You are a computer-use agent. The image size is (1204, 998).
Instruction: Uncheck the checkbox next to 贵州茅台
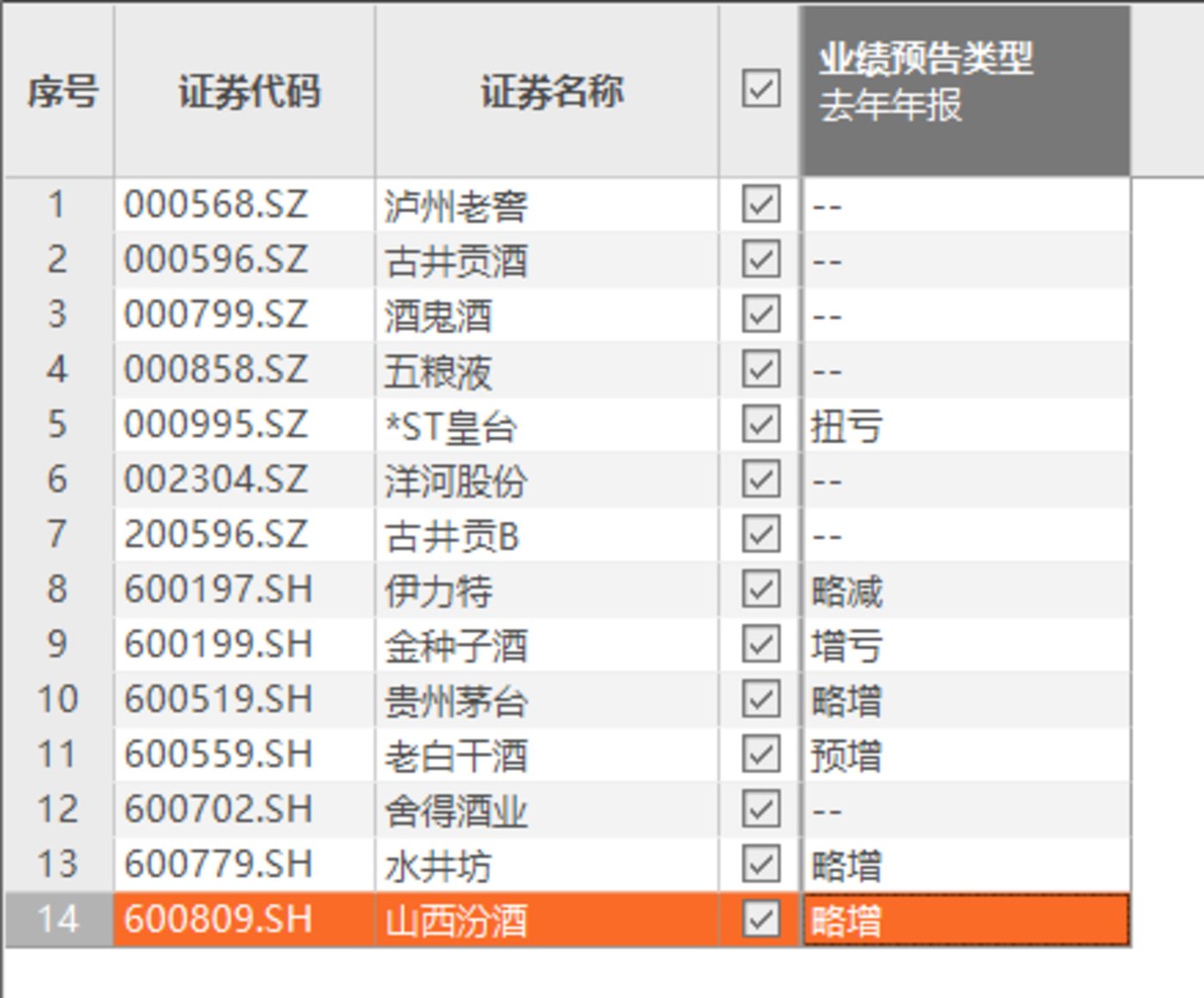761,700
